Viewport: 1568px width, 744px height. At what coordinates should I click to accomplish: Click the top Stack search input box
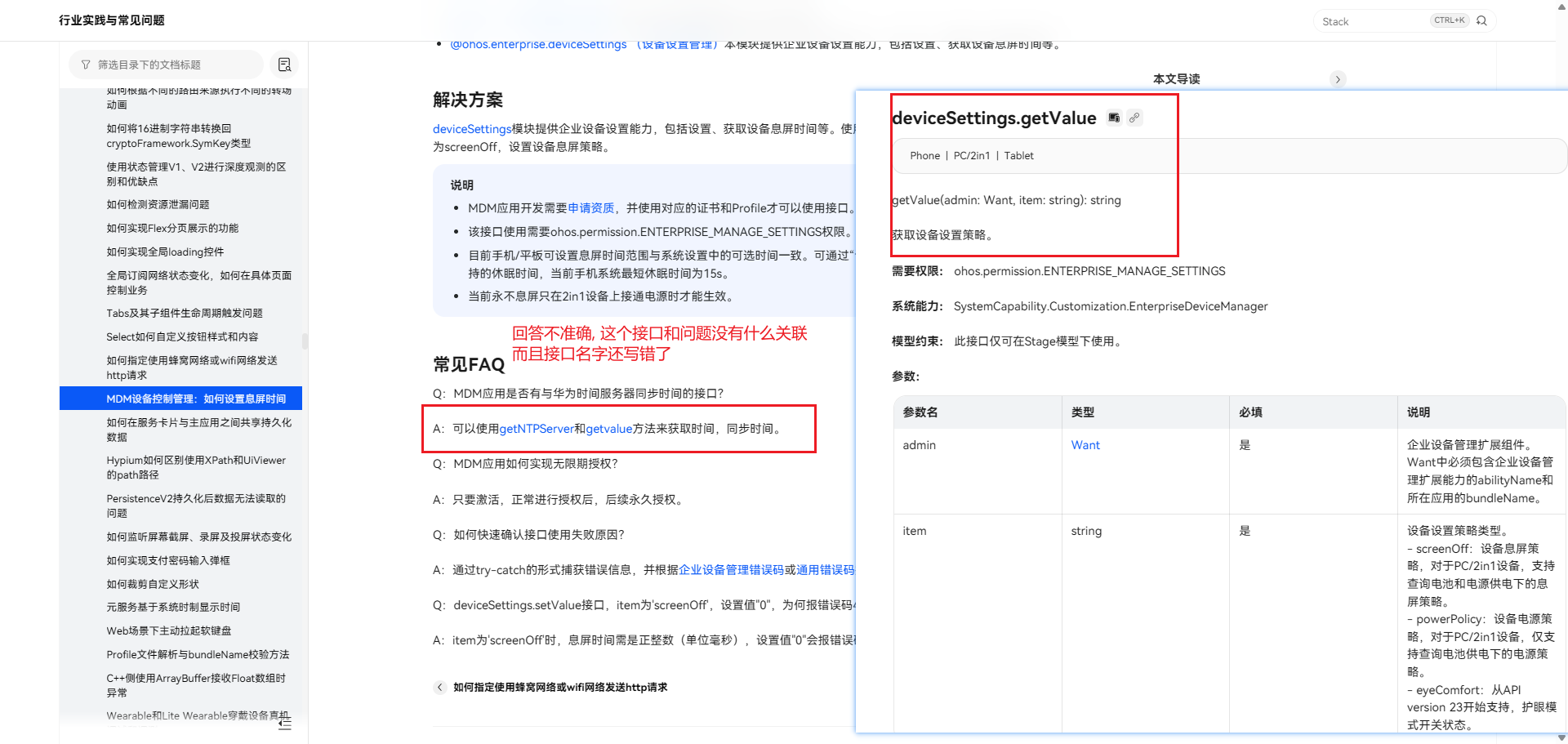tap(1405, 21)
